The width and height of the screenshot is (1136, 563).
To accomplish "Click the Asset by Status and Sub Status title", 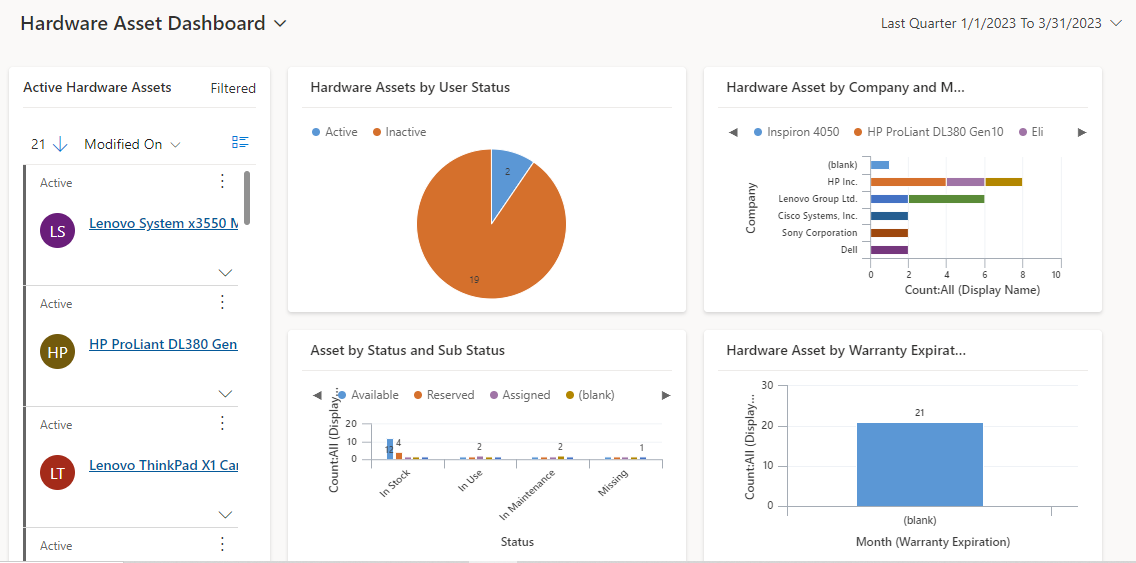I will tap(407, 351).
